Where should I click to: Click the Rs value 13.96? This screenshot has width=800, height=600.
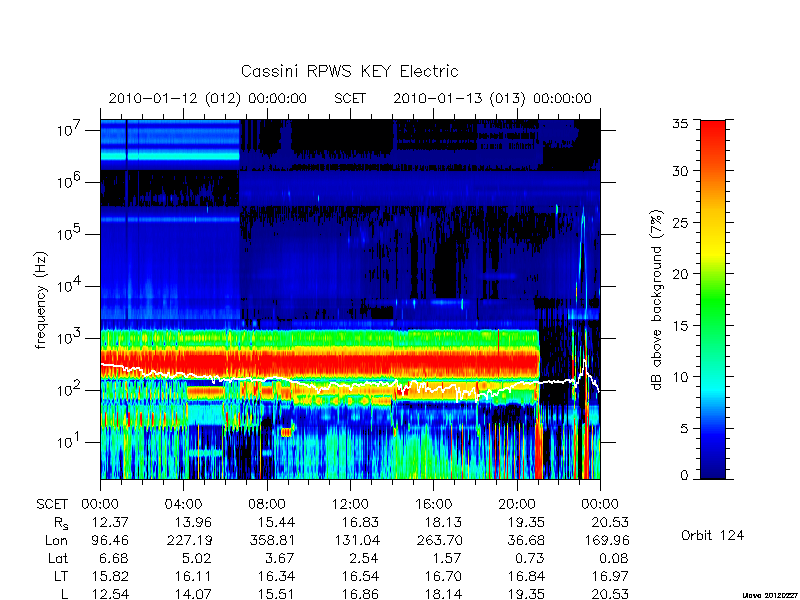[x=193, y=522]
